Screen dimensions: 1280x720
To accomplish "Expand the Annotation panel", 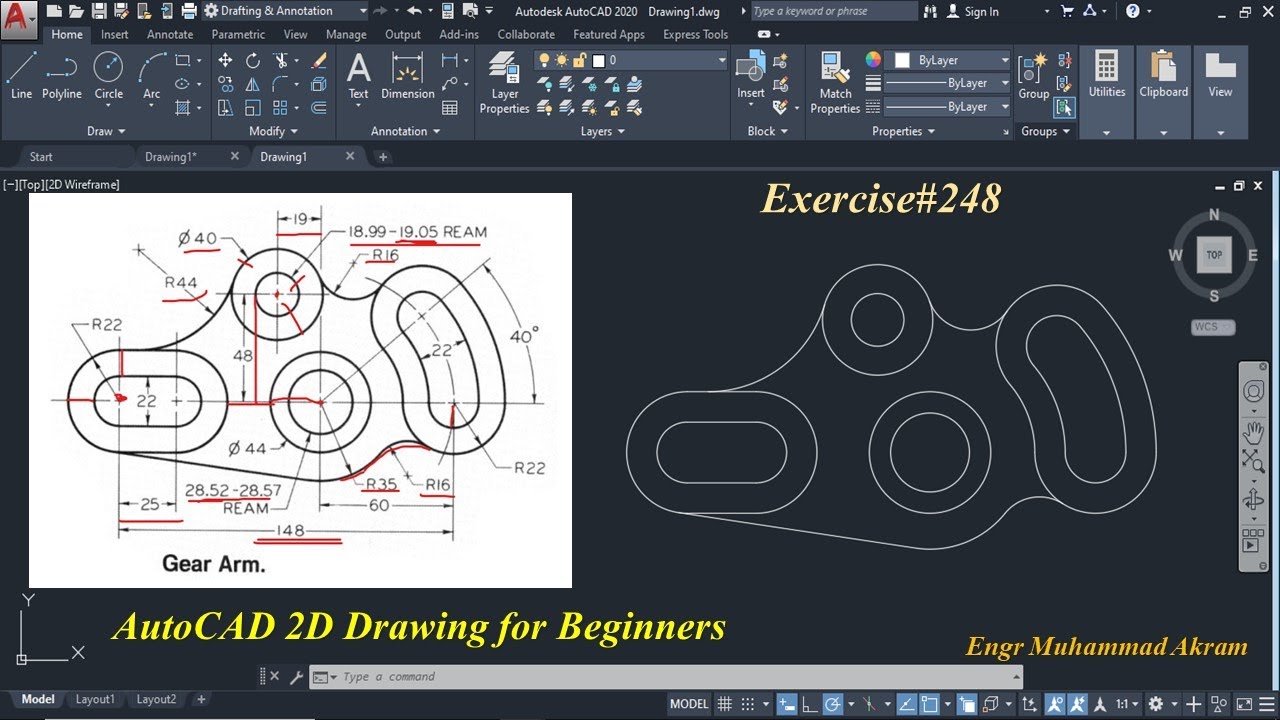I will 405,131.
